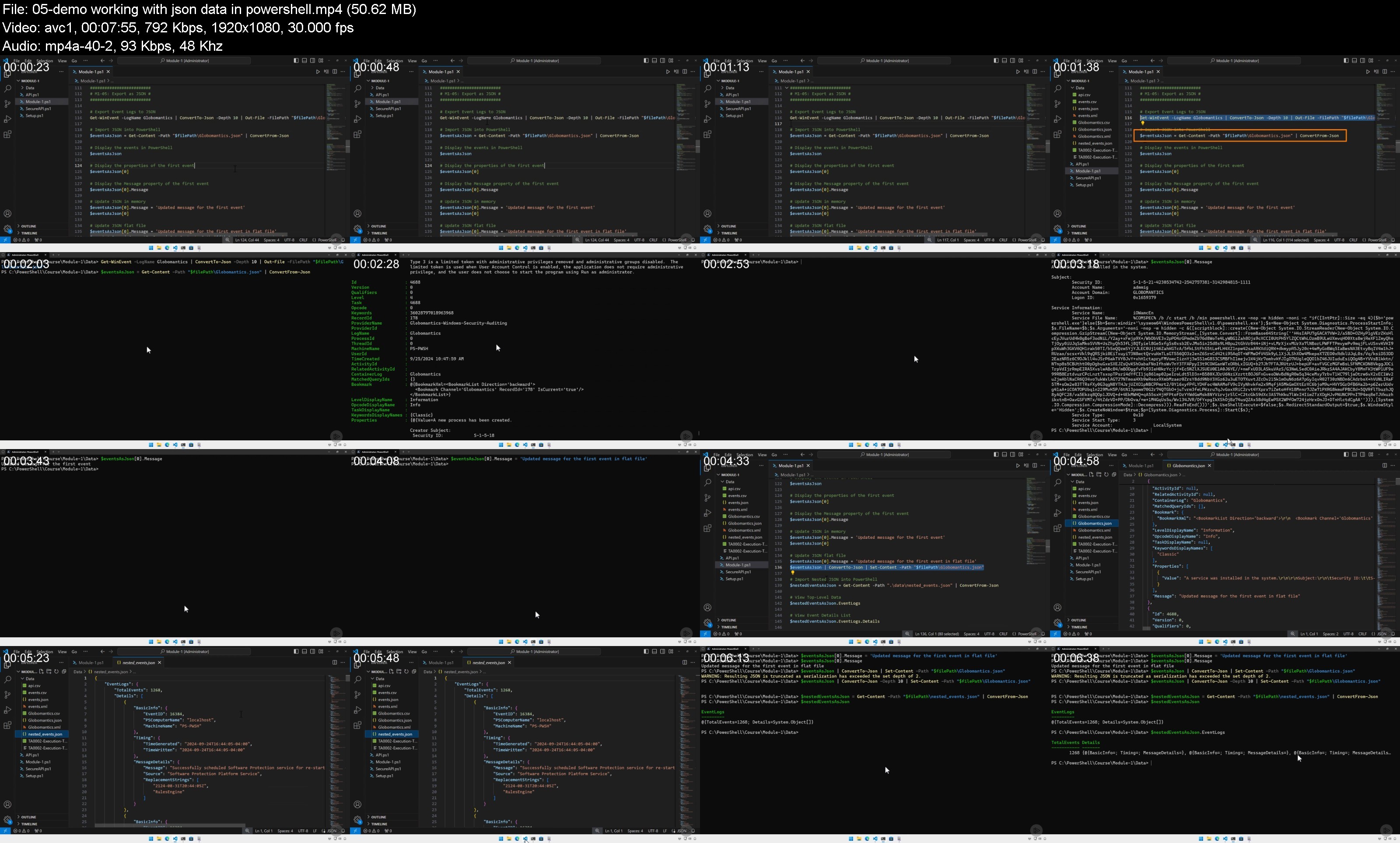
Task: Click the Run Selection icon in the 00:01:13 frame
Action: [1026, 72]
